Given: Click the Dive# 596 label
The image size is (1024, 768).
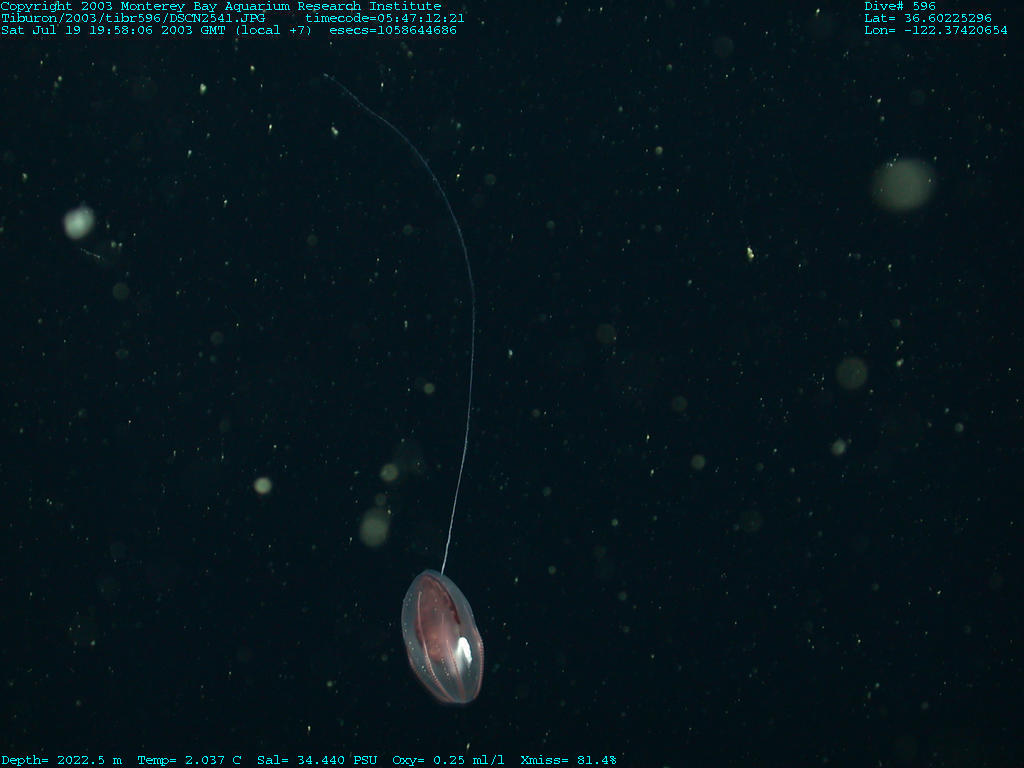Looking at the screenshot, I should [x=900, y=7].
